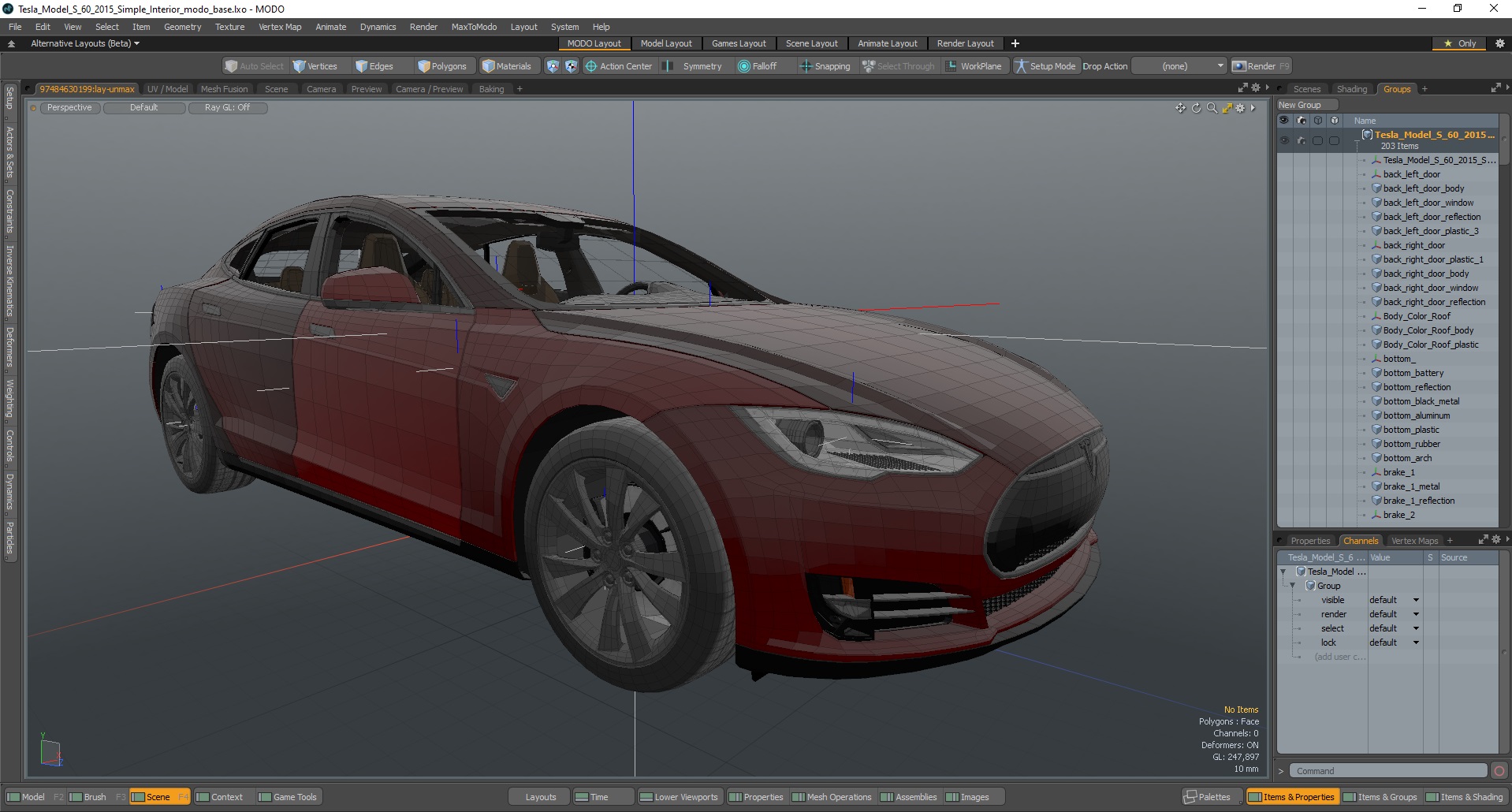Click the visibility eye column header
The width and height of the screenshot is (1512, 812).
pos(1284,121)
